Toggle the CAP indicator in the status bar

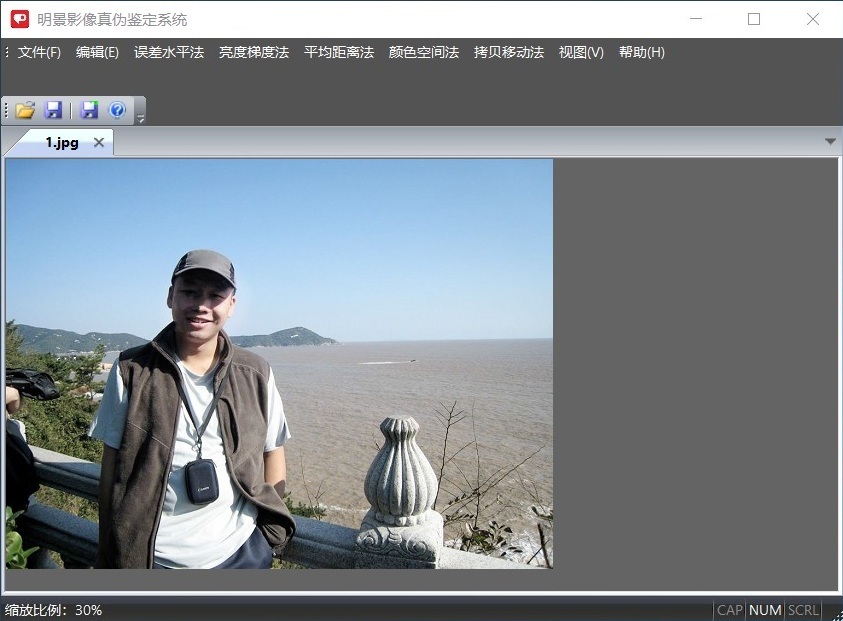click(x=729, y=610)
